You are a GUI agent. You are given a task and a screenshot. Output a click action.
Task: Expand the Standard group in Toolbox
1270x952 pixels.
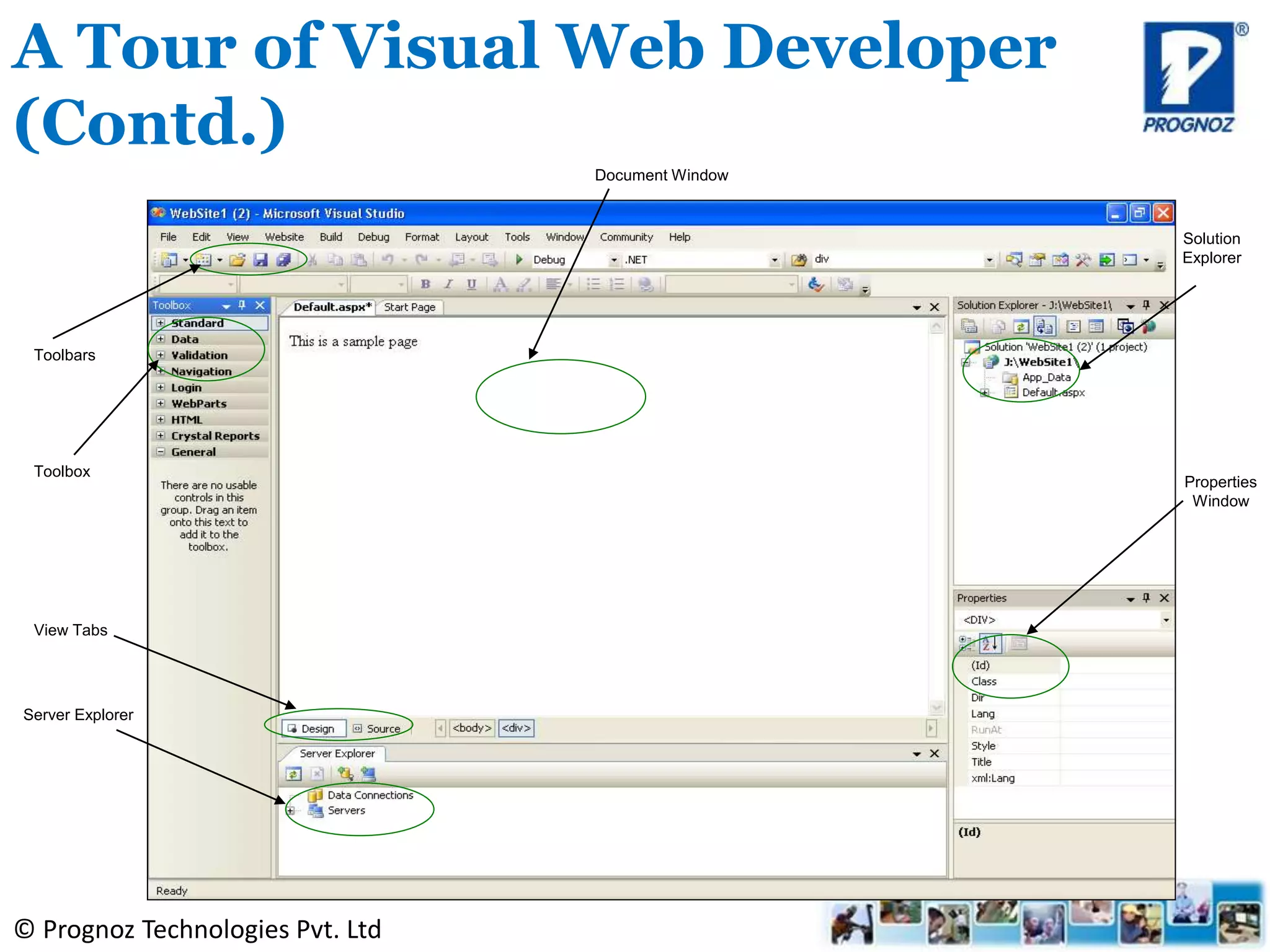pos(161,323)
